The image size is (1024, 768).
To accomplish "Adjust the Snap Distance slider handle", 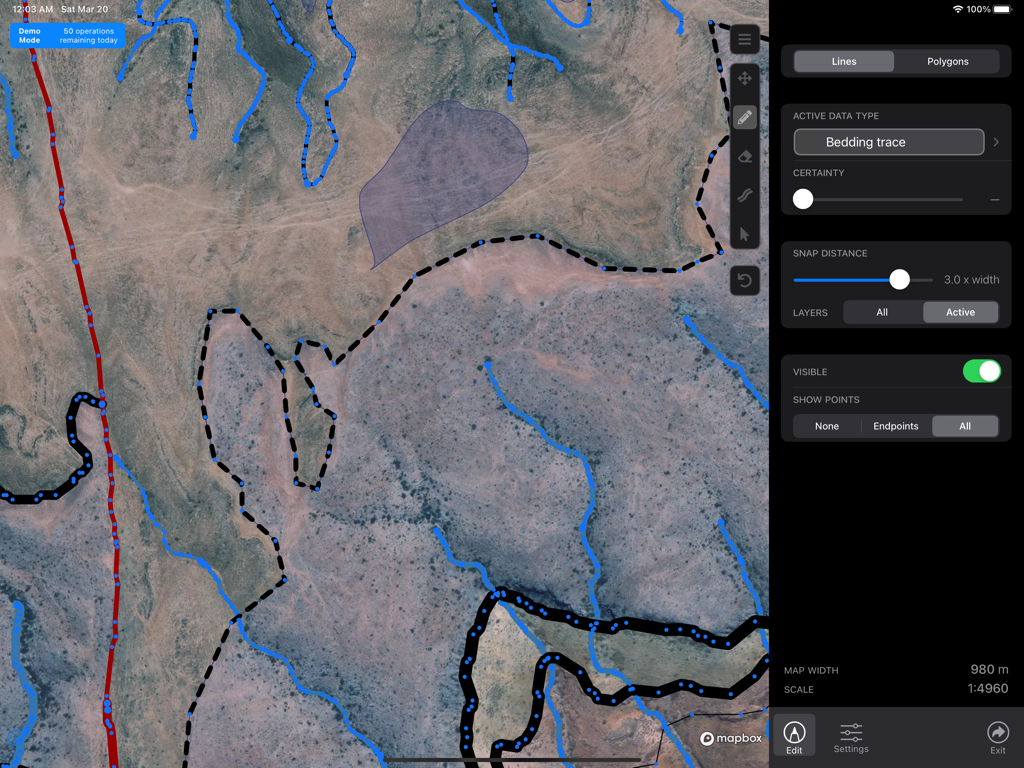I will click(x=899, y=280).
